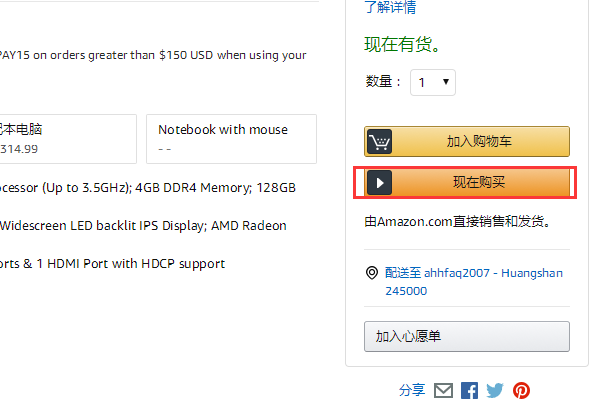Image resolution: width=601 pixels, height=399 pixels.
Task: Add the item with 加入心愿单 wishlist button
Action: point(467,337)
